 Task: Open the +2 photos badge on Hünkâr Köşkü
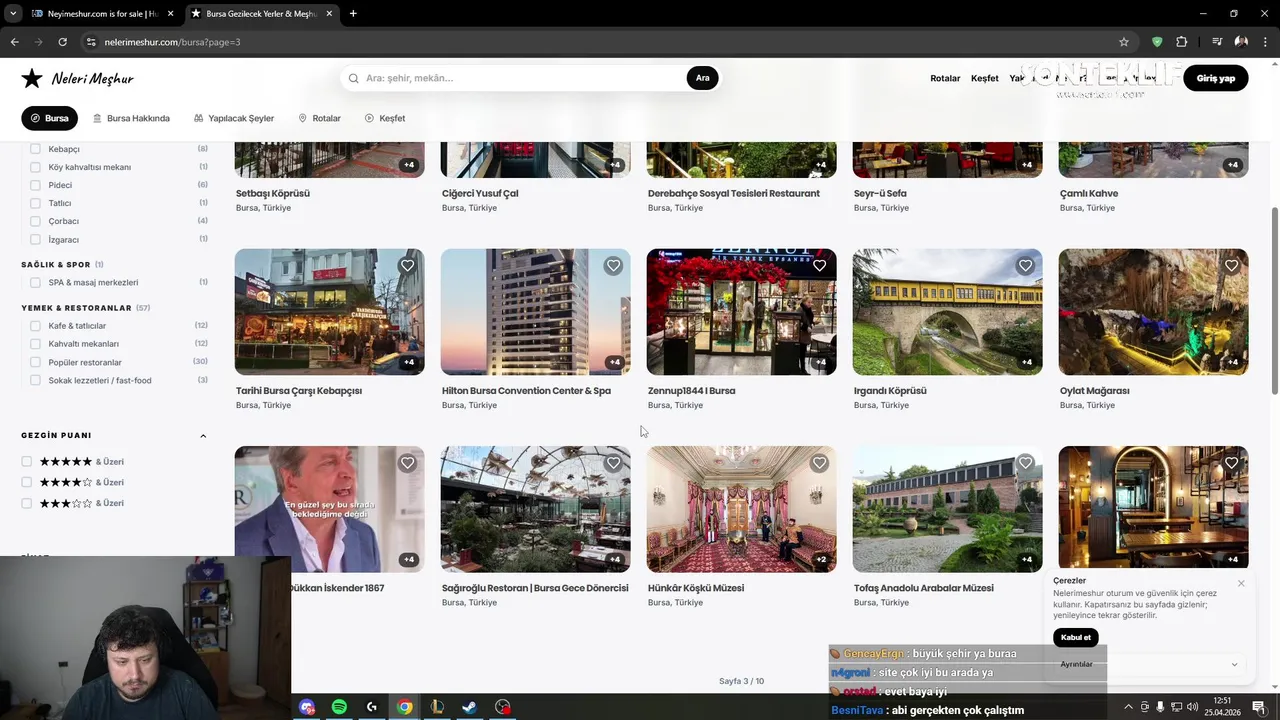820,559
